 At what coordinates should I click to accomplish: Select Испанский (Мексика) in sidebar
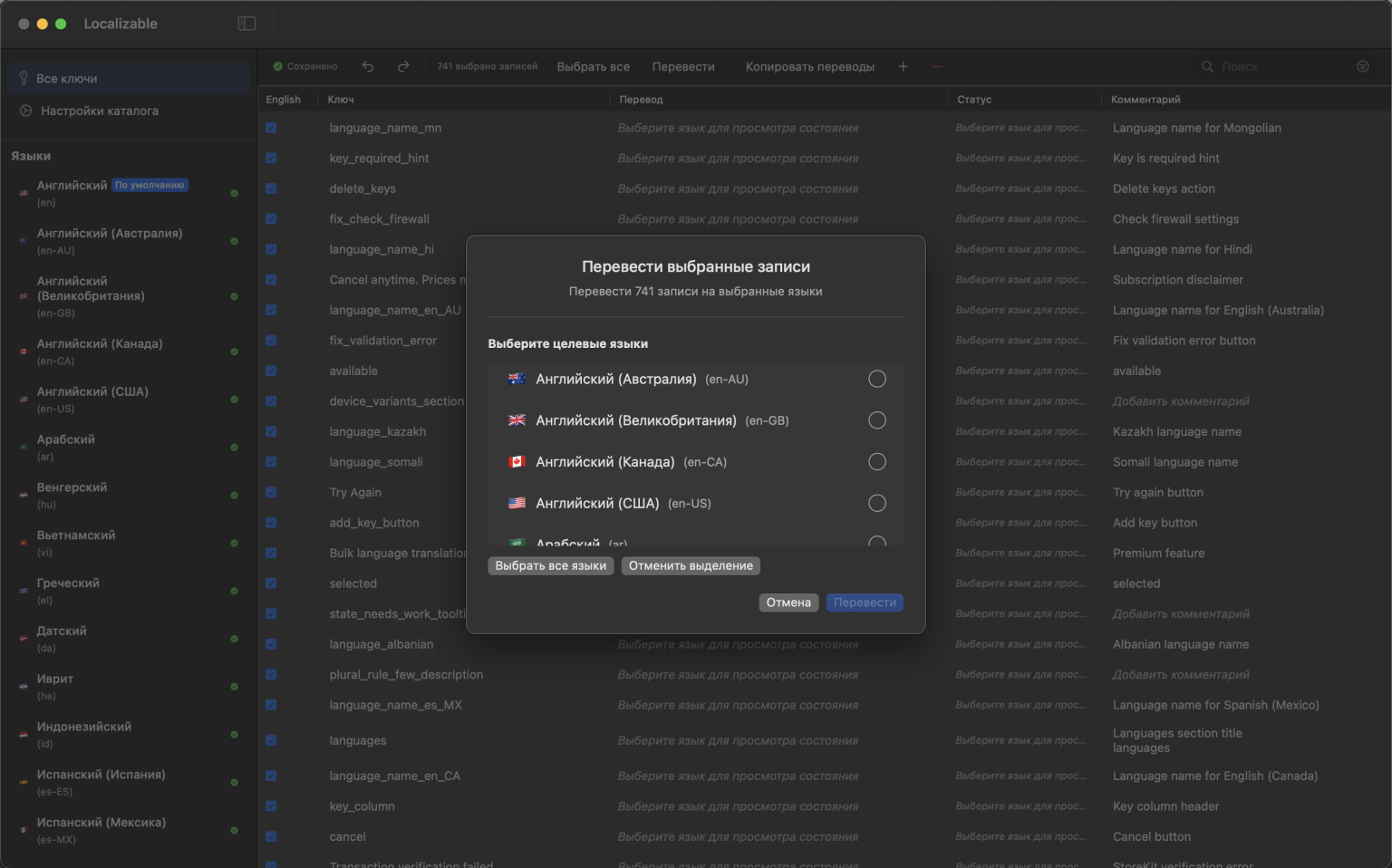pos(129,830)
